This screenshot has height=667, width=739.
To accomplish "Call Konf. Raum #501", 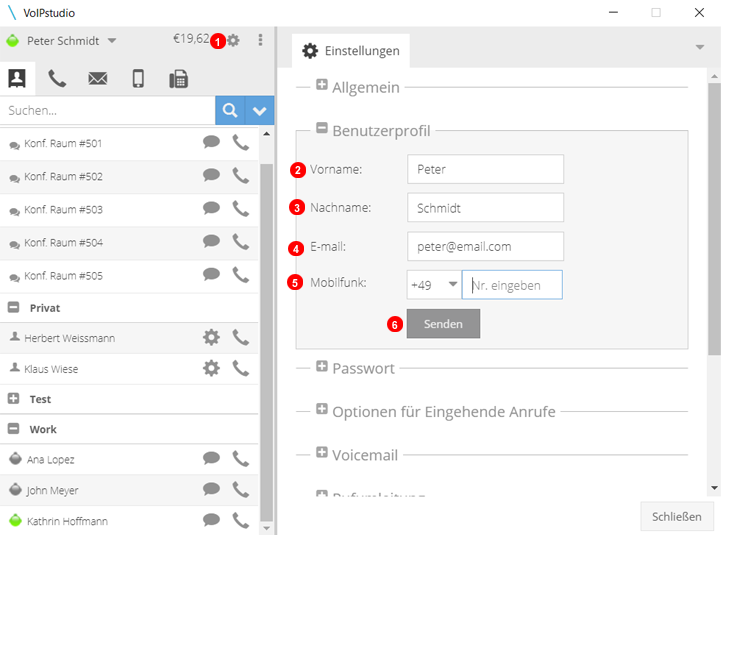I will (241, 142).
